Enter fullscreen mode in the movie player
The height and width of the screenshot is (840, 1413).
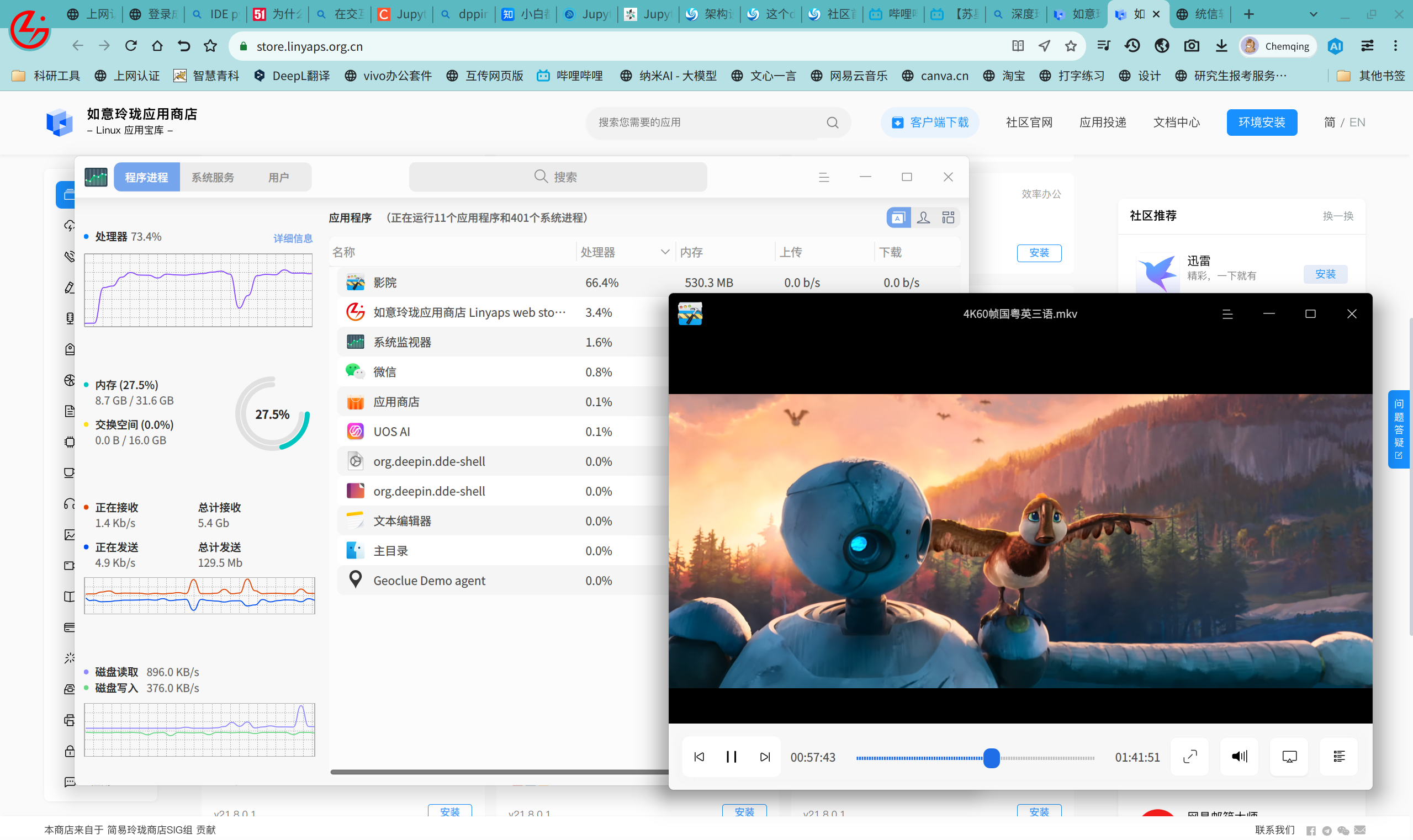pyautogui.click(x=1190, y=757)
